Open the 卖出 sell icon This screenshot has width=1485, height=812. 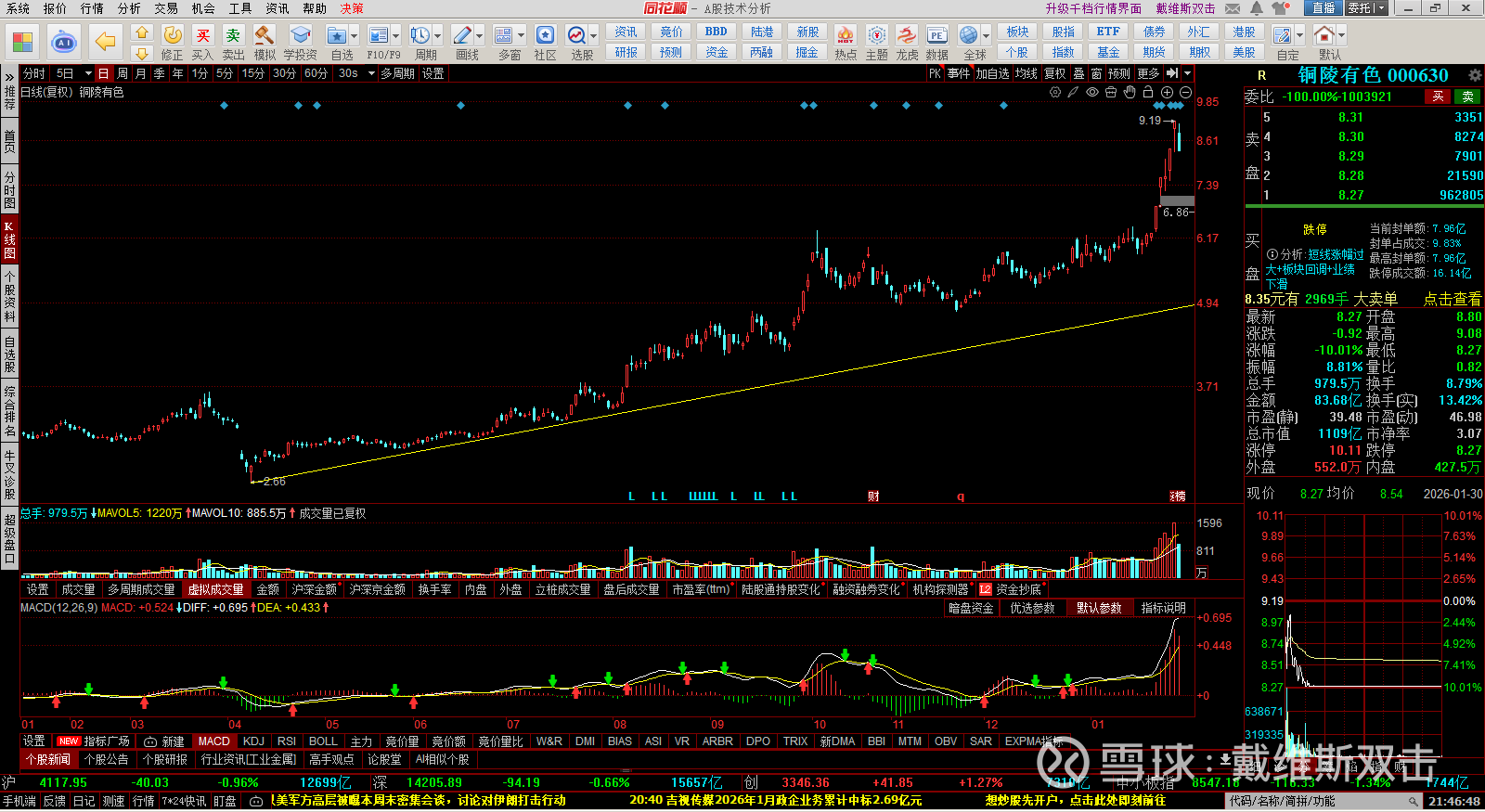(x=233, y=35)
